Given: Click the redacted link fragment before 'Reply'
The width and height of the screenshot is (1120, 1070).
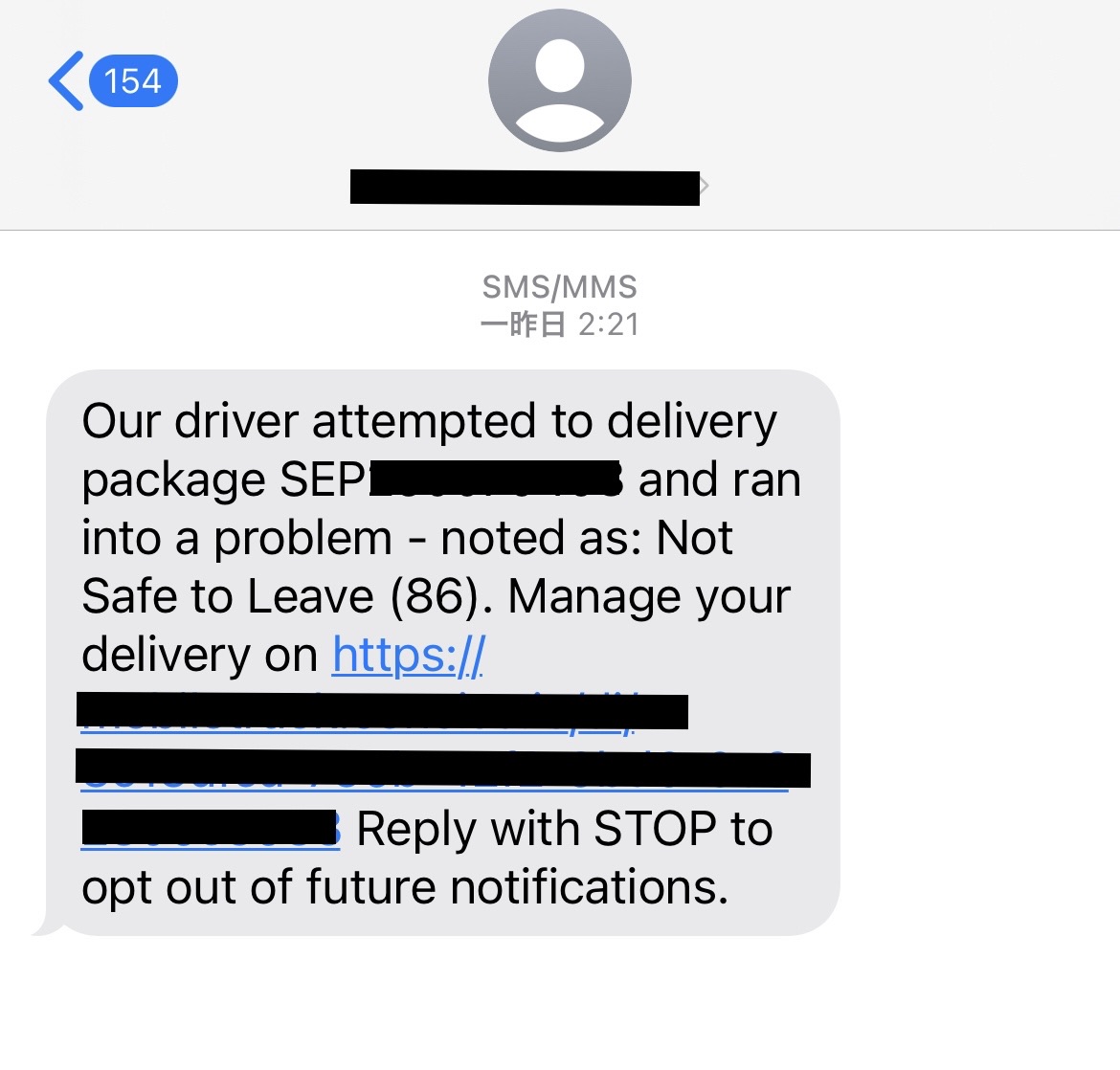Looking at the screenshot, I should pos(210,829).
